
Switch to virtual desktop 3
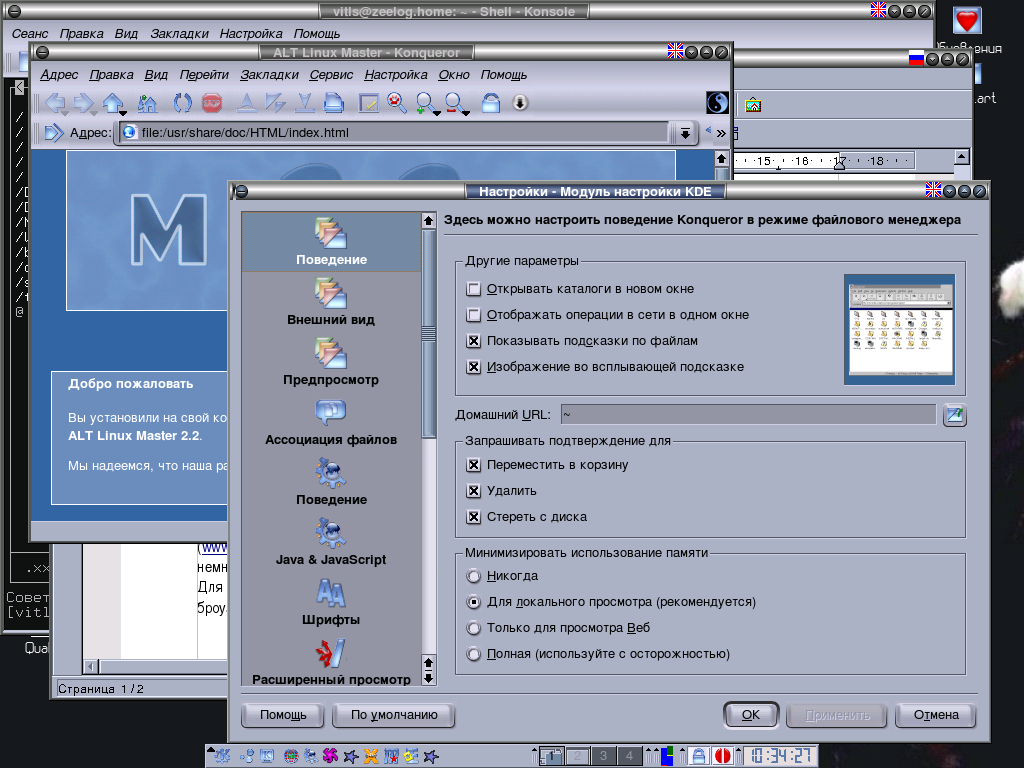pyautogui.click(x=603, y=756)
